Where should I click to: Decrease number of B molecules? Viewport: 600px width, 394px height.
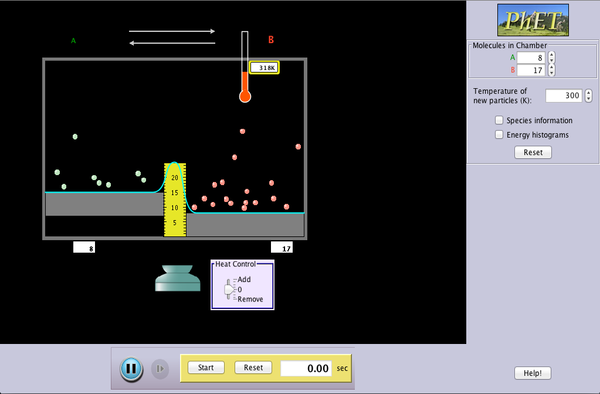(551, 73)
